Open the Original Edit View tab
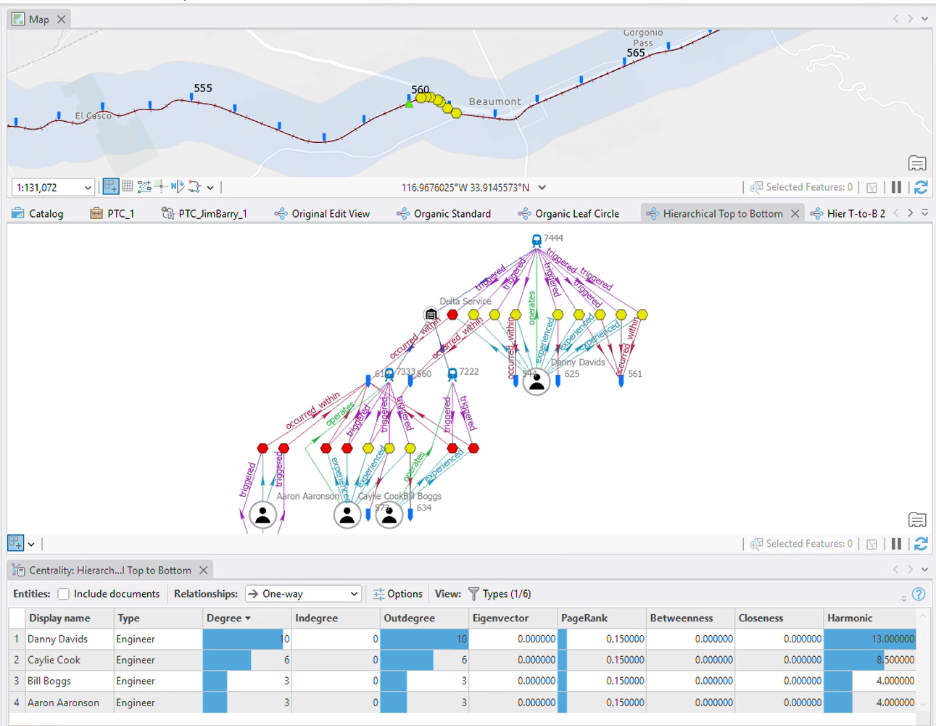936x726 pixels. coord(322,213)
